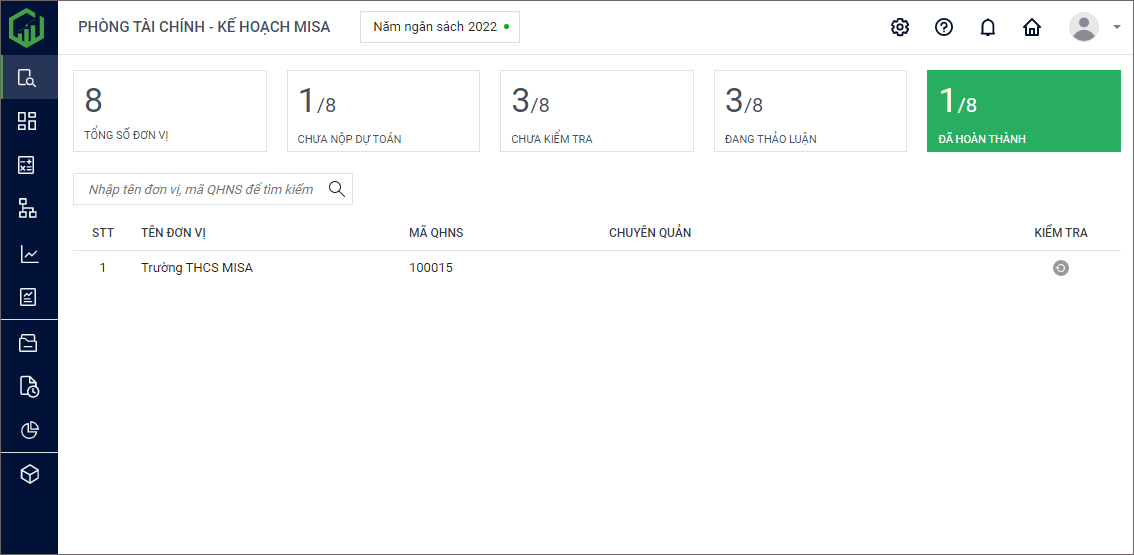Expand the user avatar dropdown arrow
This screenshot has width=1134, height=555.
point(1116,27)
